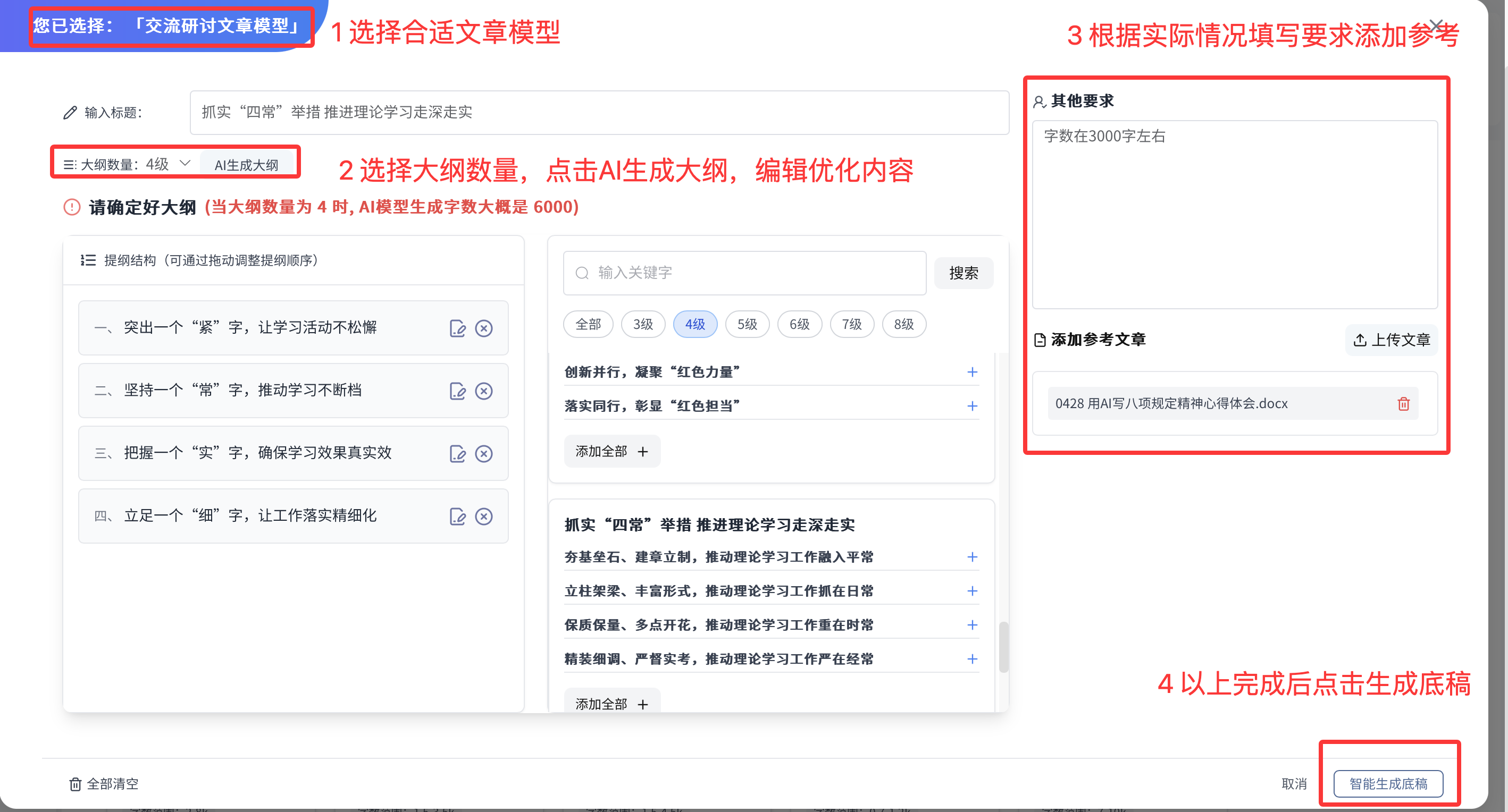Click the 上传文章 upload button
The width and height of the screenshot is (1508, 812).
pyautogui.click(x=1391, y=340)
